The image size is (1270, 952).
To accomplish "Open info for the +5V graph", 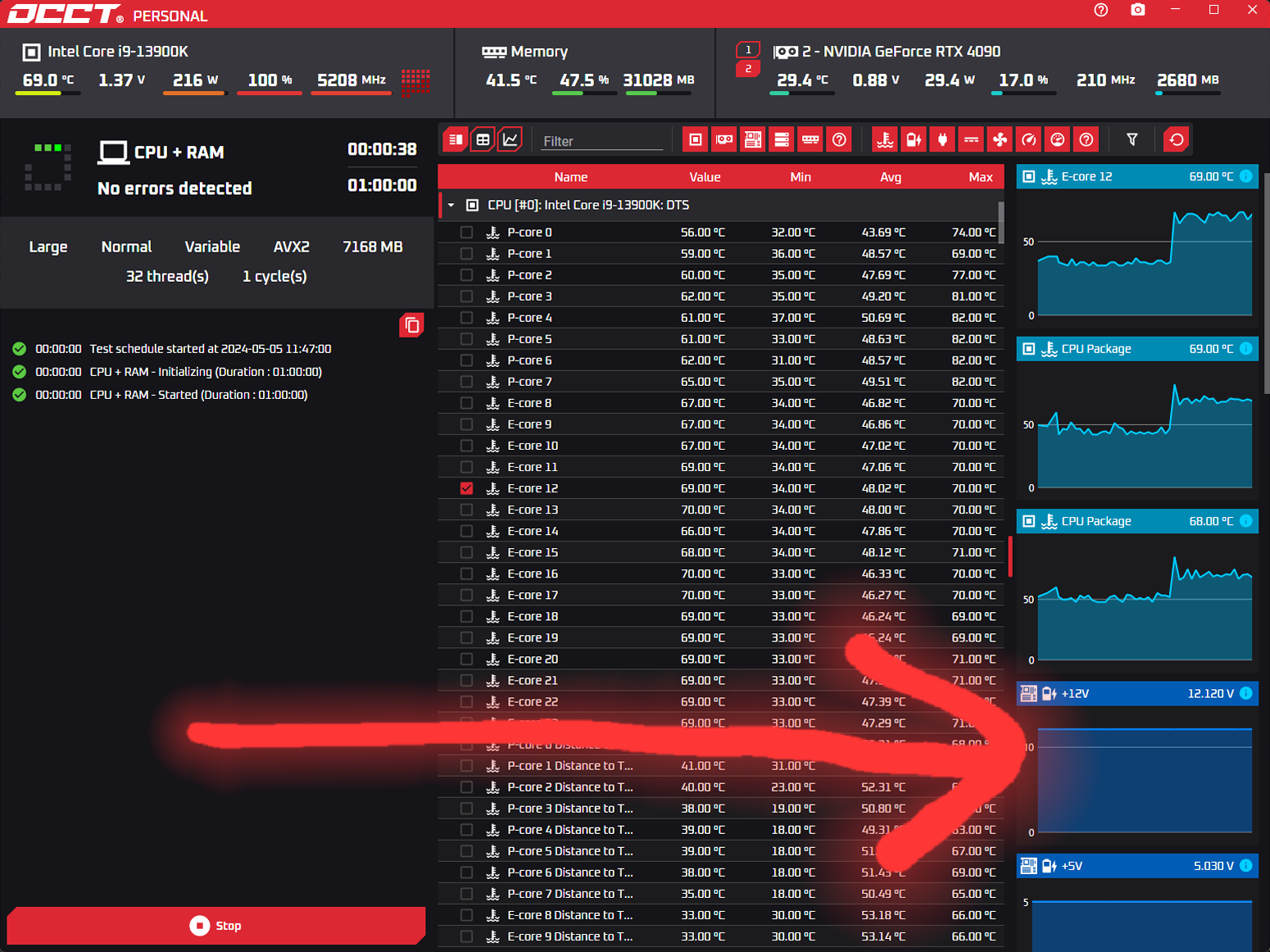I will [1245, 865].
